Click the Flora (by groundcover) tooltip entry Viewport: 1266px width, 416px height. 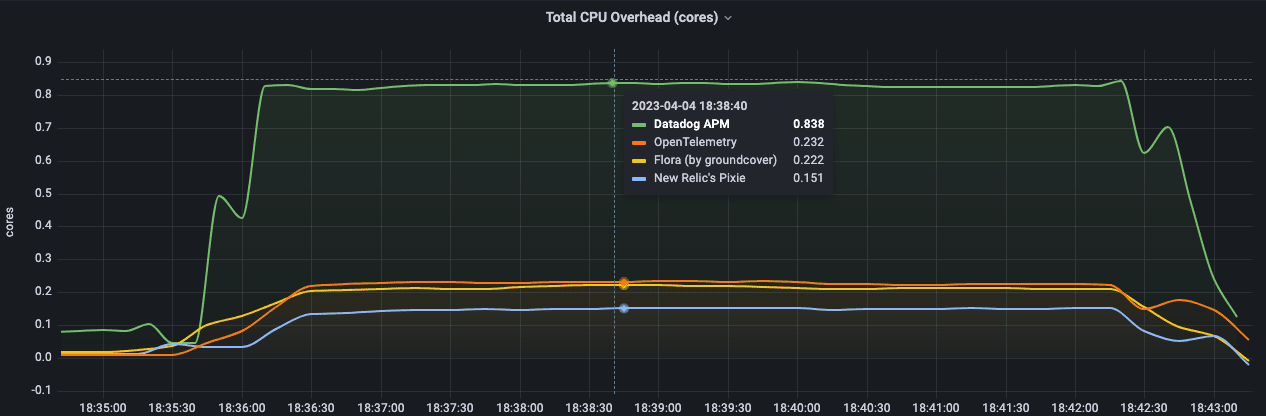pos(728,160)
